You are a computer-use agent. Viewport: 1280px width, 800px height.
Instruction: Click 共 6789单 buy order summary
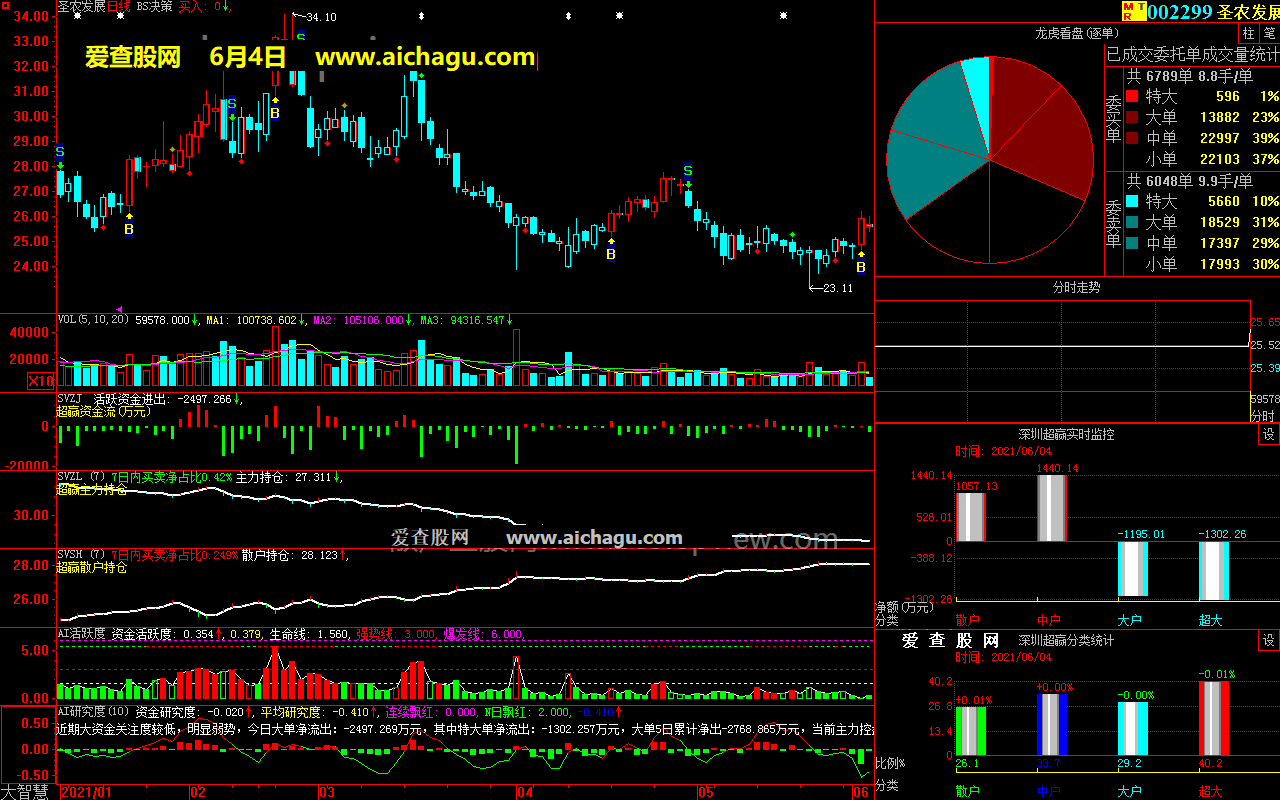pos(1190,76)
